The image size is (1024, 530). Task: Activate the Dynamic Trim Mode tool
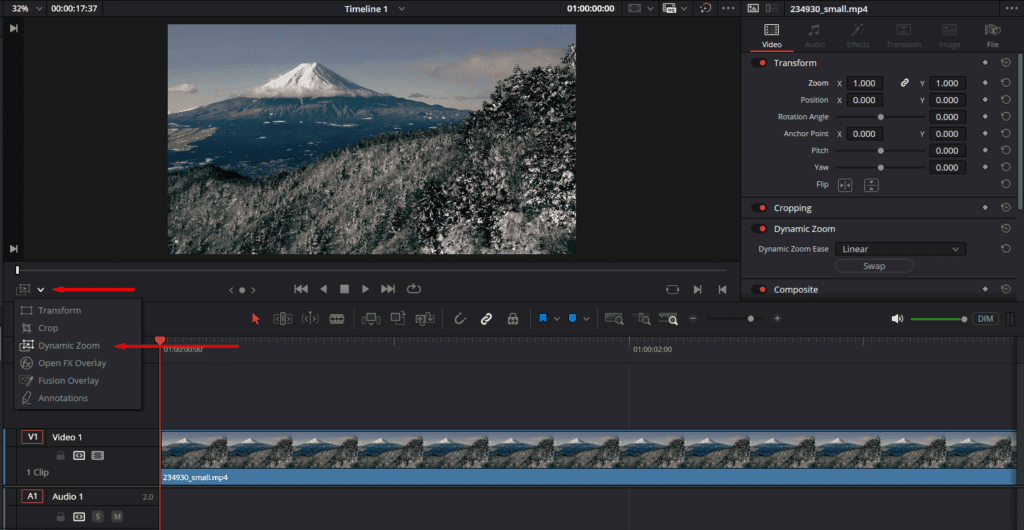tap(310, 319)
